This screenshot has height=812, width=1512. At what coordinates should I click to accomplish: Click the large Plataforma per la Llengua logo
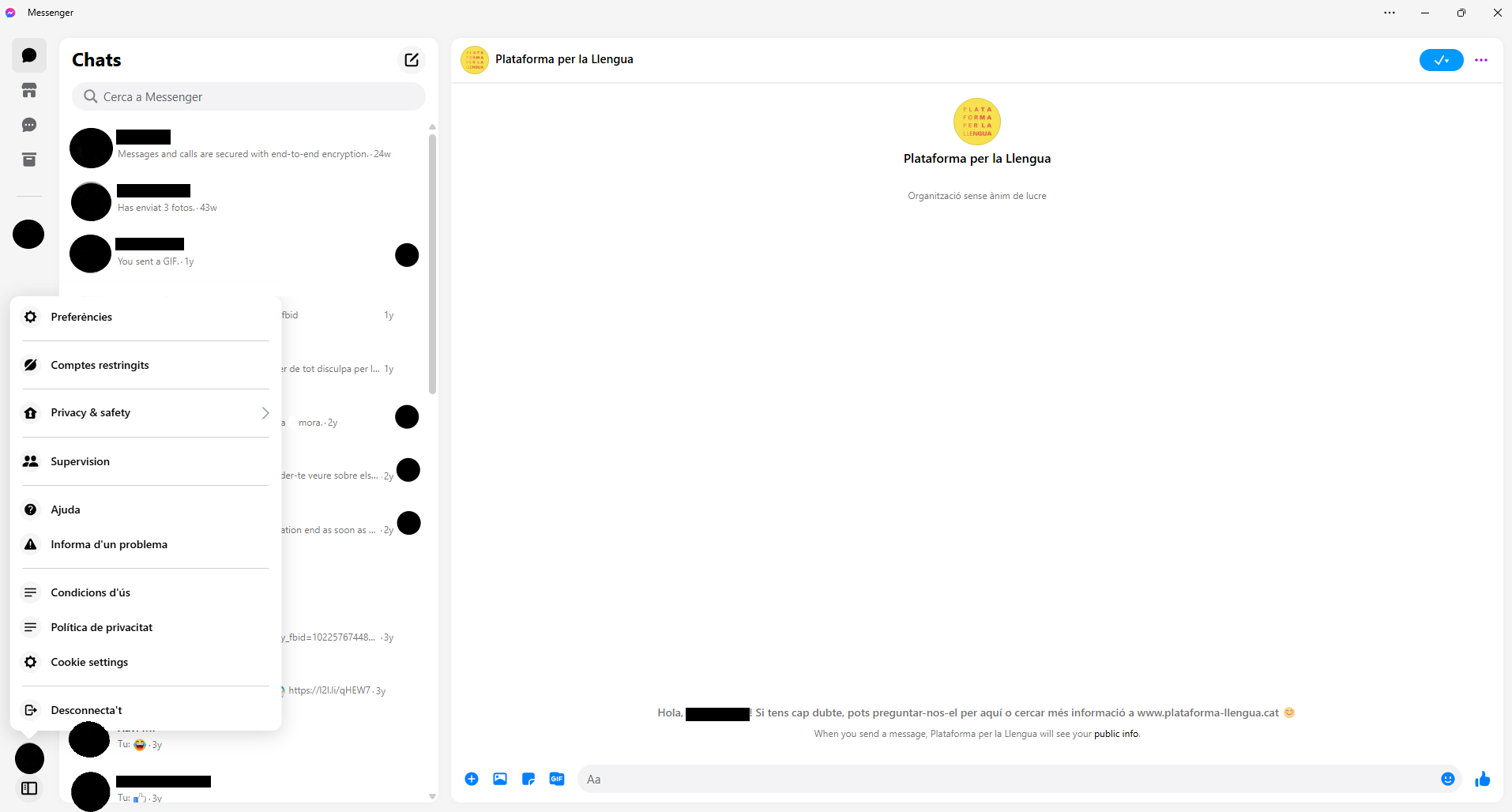[x=977, y=122]
